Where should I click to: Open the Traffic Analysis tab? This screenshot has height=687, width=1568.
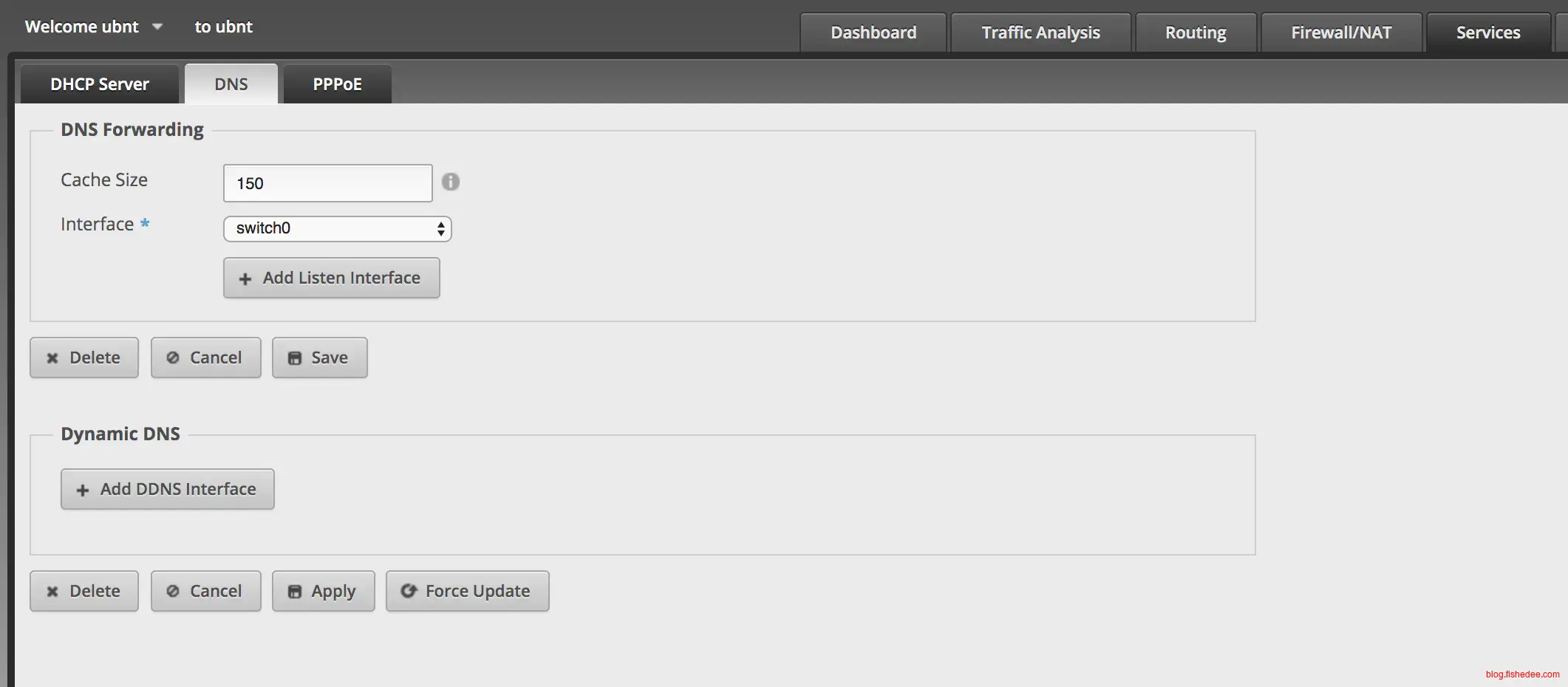(1040, 33)
